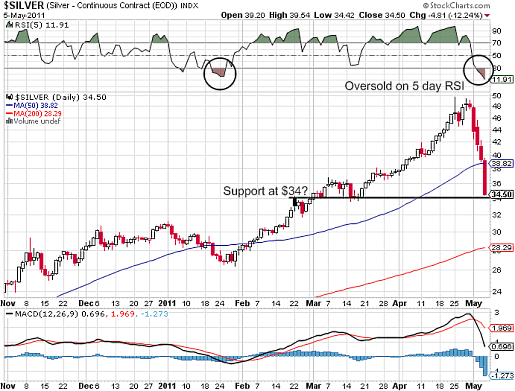Click the black line marker before MACD(12,26,9)
This screenshot has width=515, height=391.
10,314
